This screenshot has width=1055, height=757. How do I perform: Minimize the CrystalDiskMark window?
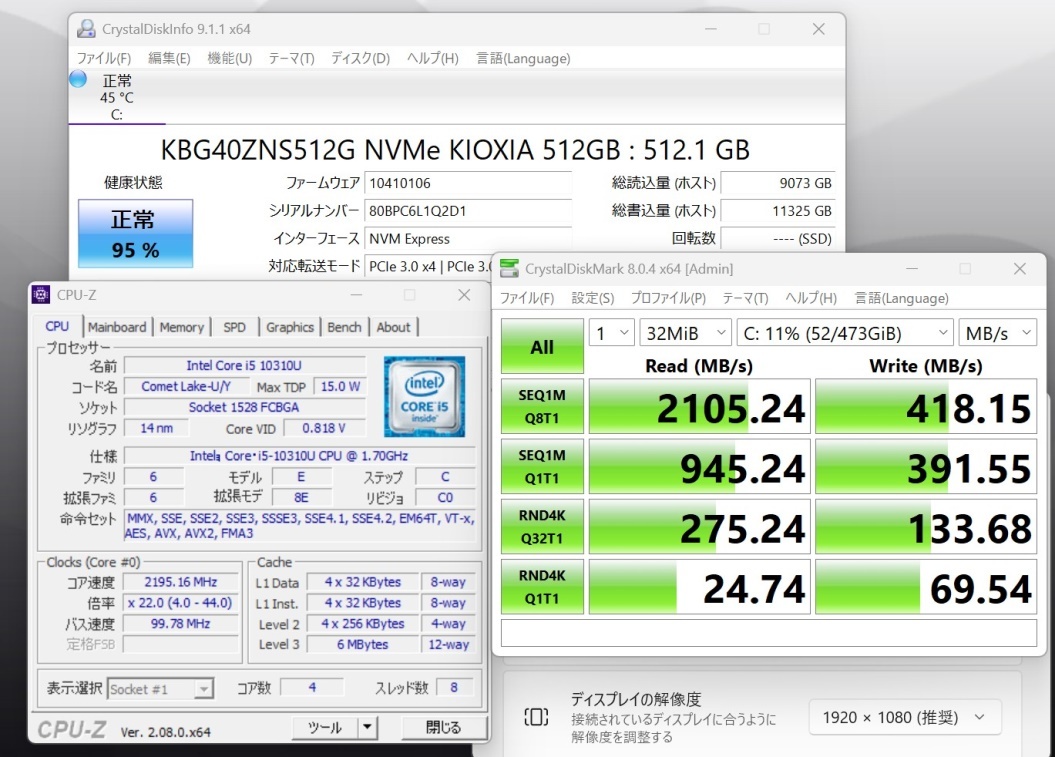tap(912, 268)
